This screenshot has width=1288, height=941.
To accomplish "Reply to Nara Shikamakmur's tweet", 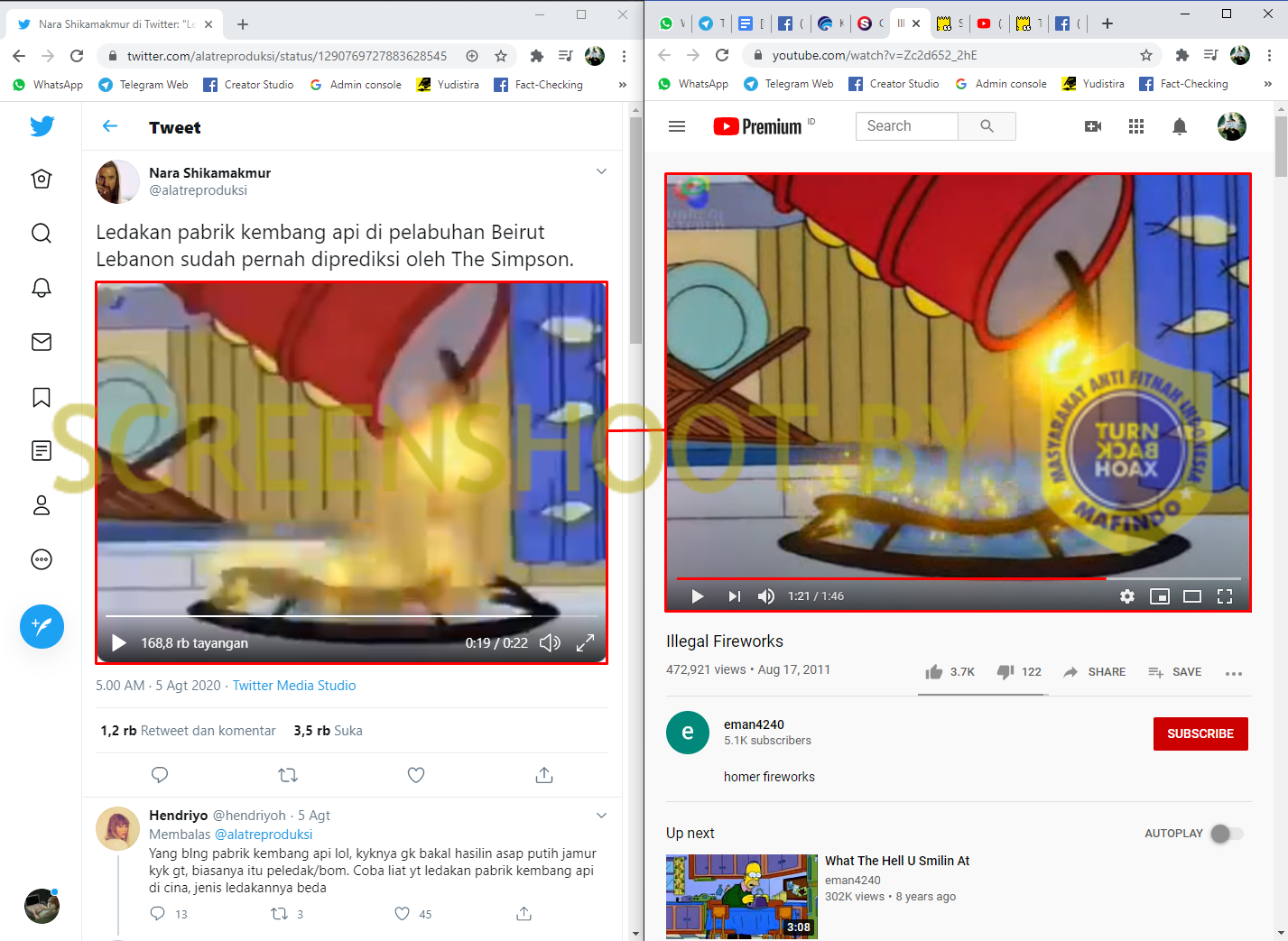I will pyautogui.click(x=160, y=775).
